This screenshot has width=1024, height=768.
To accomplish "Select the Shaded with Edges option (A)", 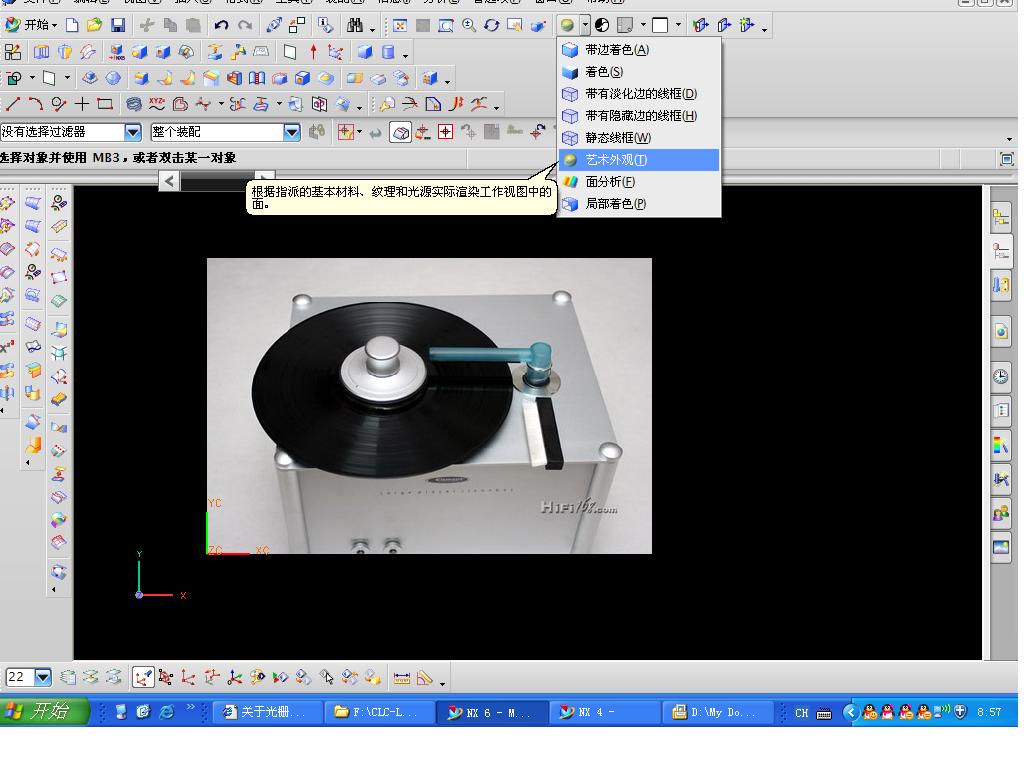I will pos(639,50).
